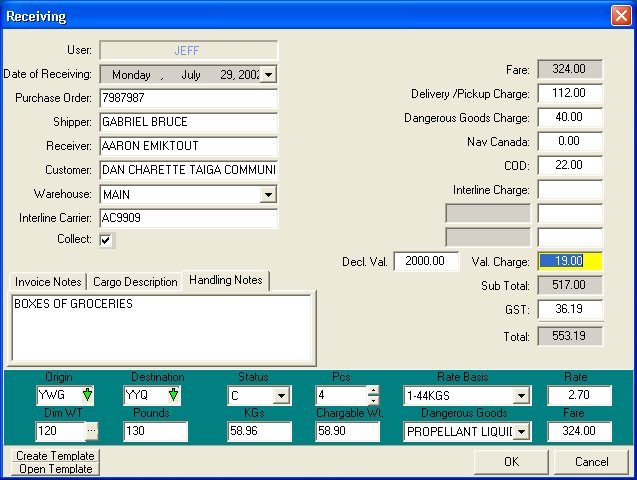Click Create Template button

[x=55, y=456]
